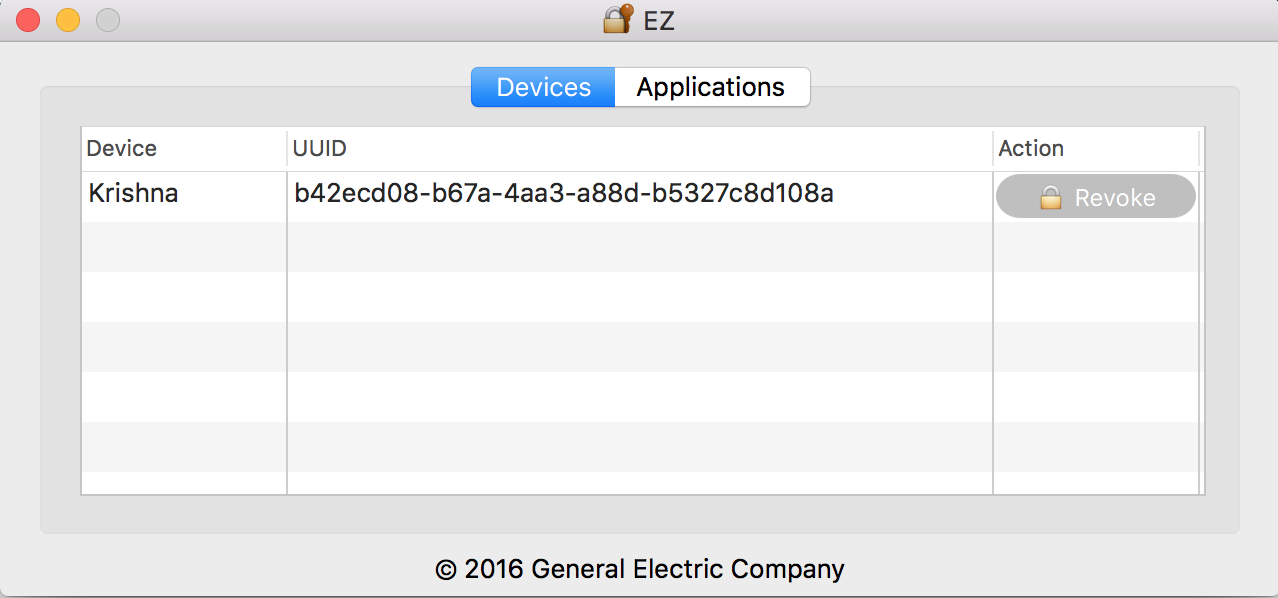Click the divider between Device and UUID headers
The width and height of the screenshot is (1278, 598).
(287, 149)
